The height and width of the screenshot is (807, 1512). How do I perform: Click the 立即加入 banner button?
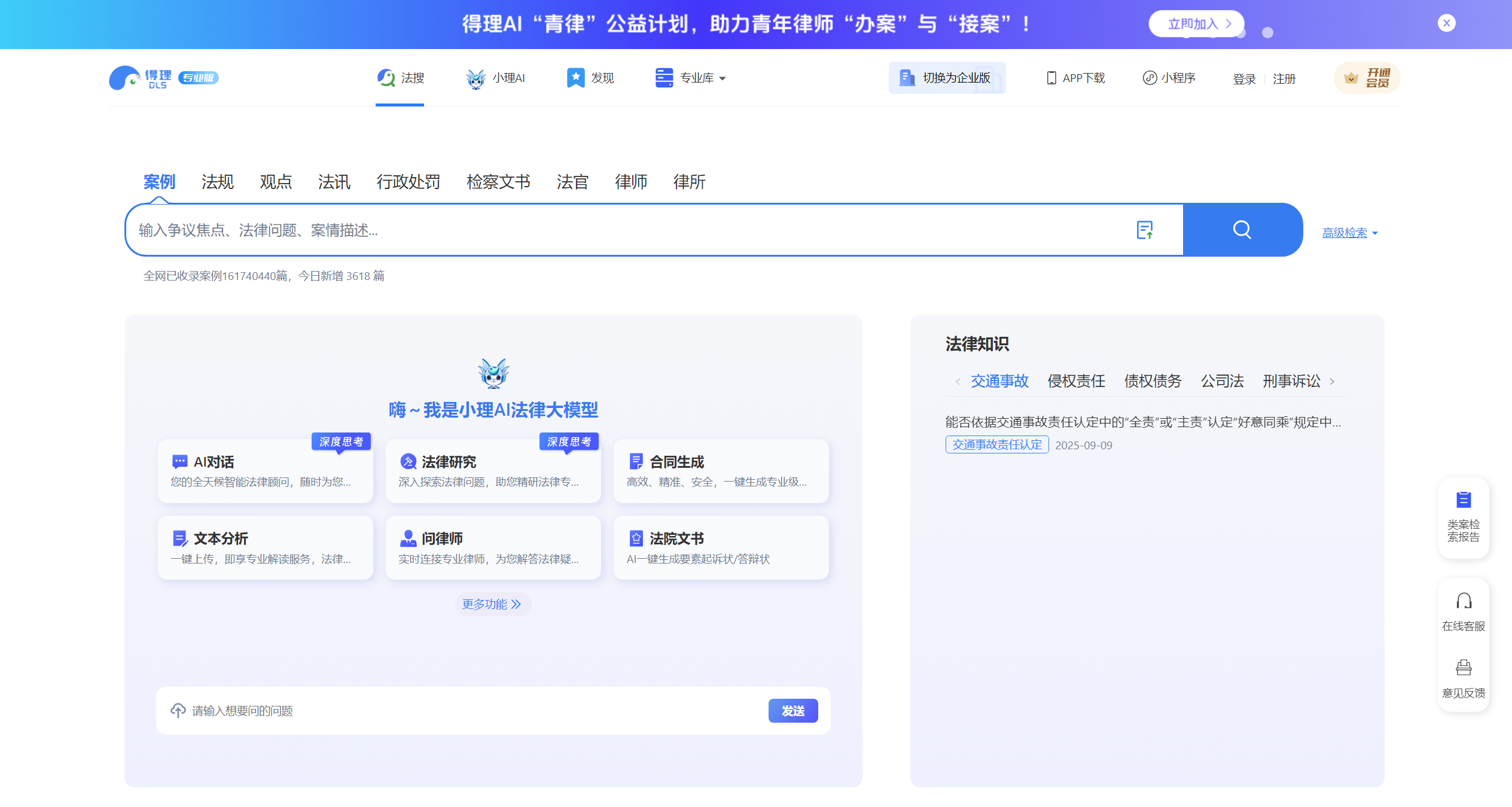point(1196,23)
